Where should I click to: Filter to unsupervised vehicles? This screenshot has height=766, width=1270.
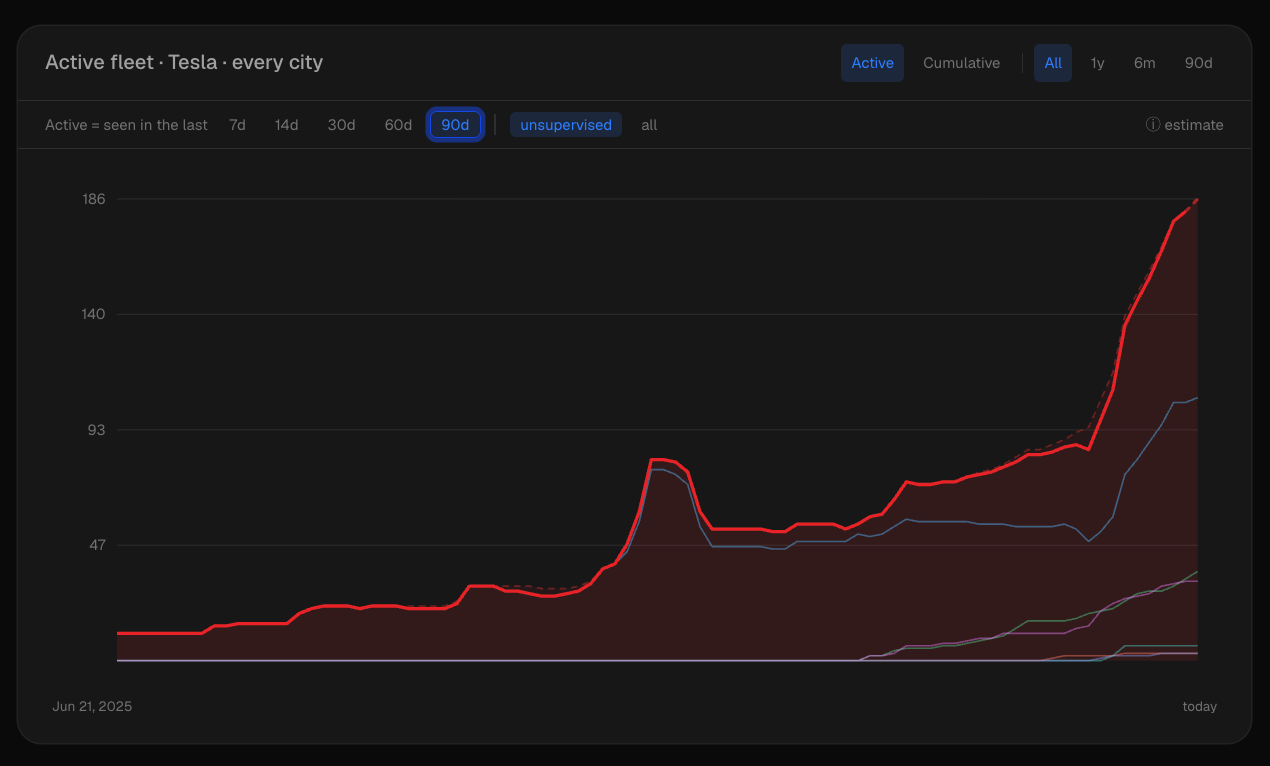(566, 125)
